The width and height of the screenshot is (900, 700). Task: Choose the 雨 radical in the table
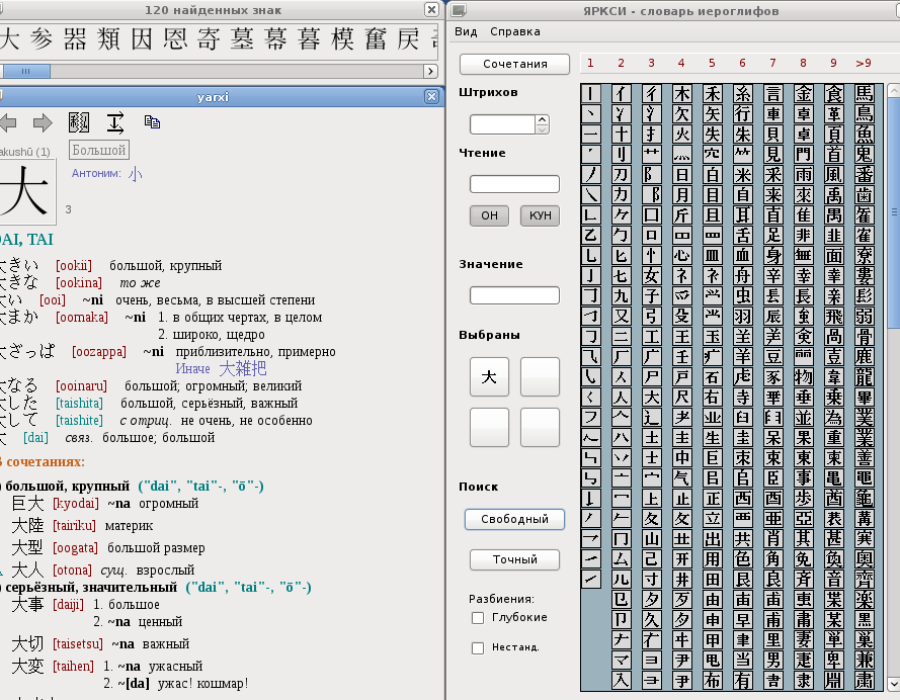tap(804, 174)
